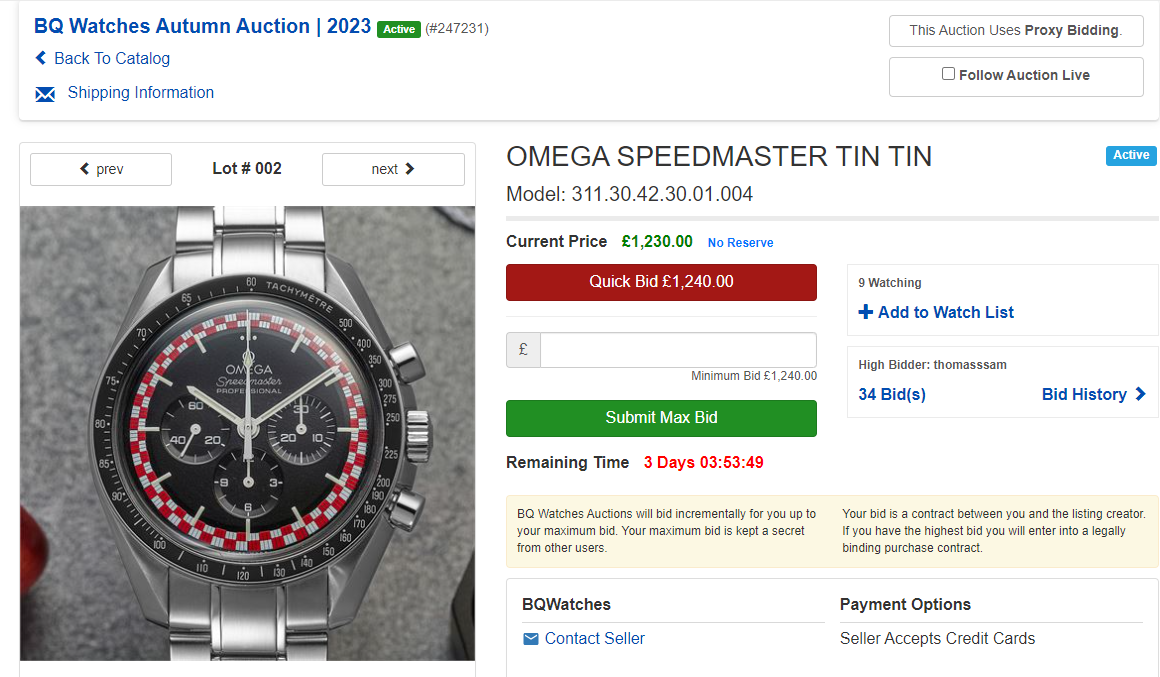Screen dimensions: 1160x677
Task: Enable the Follow Auction Live checkbox
Action: [x=948, y=73]
